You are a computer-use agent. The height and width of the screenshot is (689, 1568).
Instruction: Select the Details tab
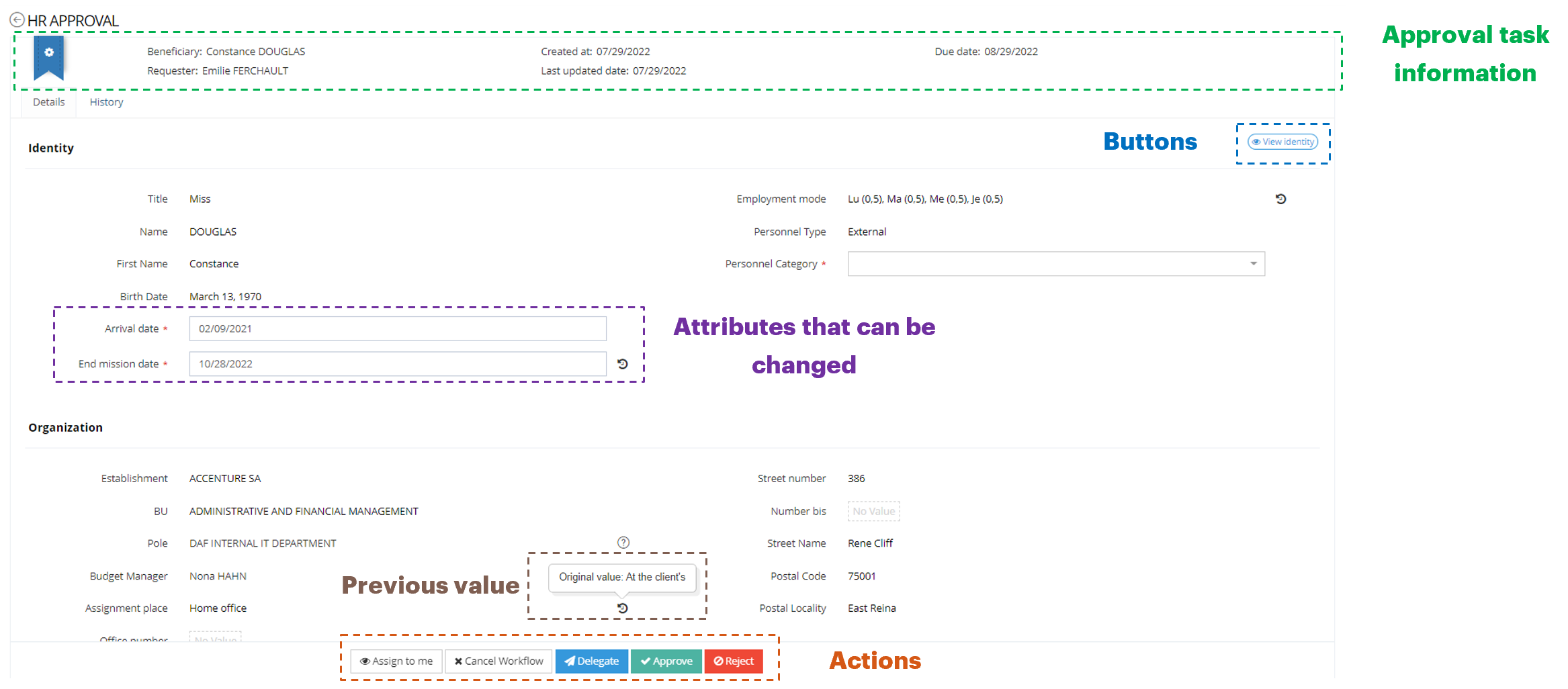pos(49,102)
